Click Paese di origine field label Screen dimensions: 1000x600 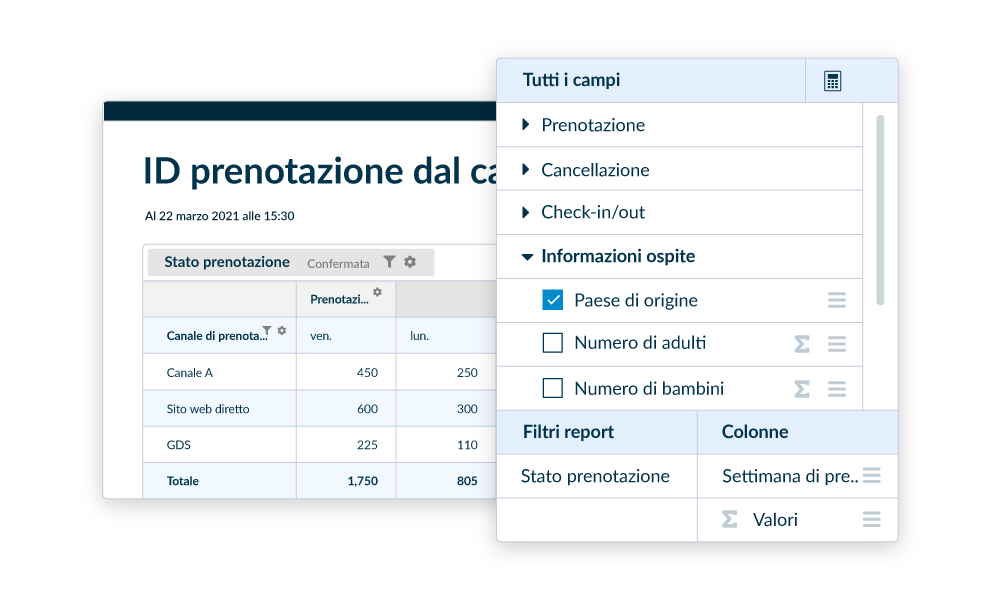636,300
